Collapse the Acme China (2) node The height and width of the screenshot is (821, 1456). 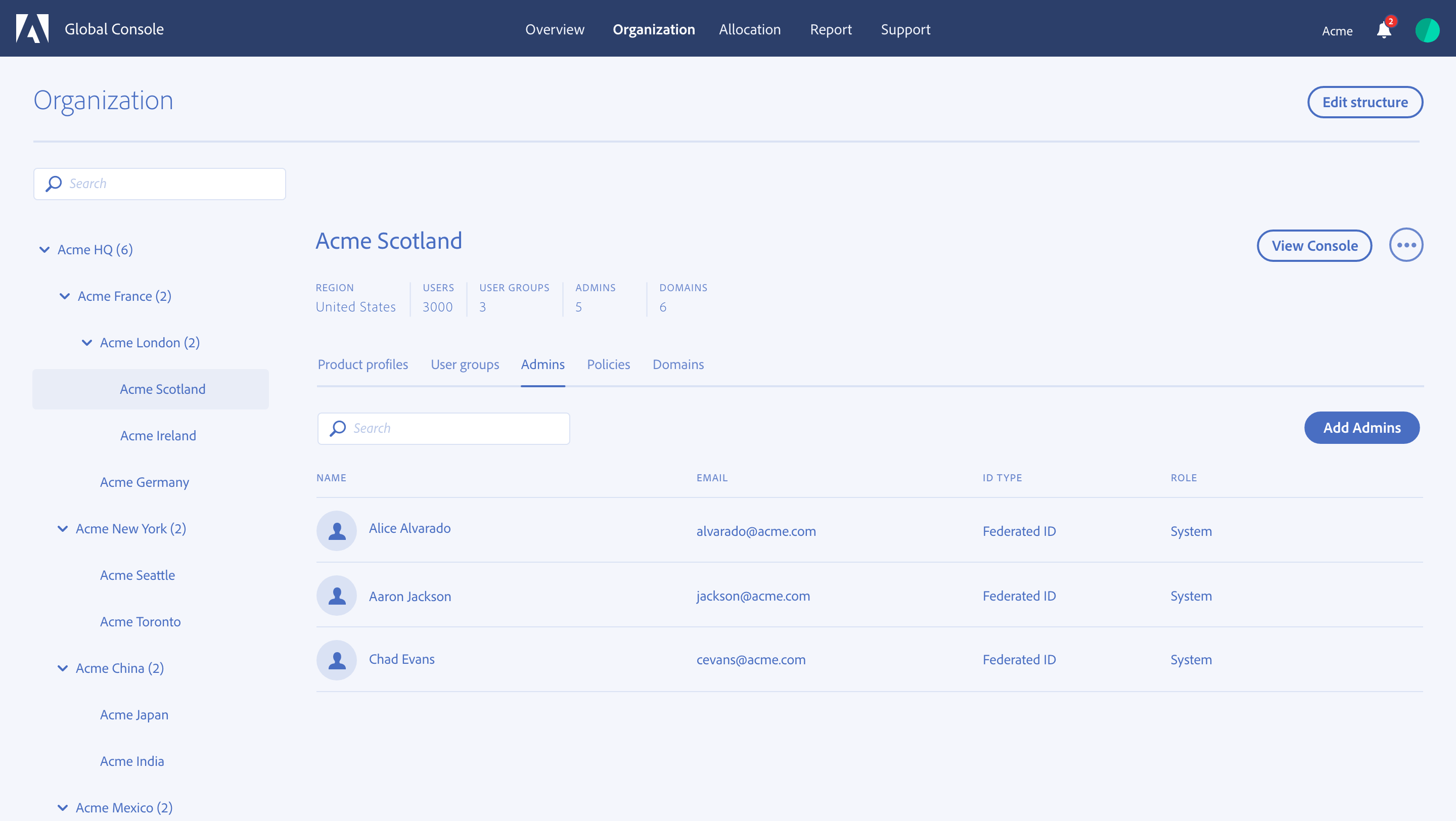tap(63, 668)
